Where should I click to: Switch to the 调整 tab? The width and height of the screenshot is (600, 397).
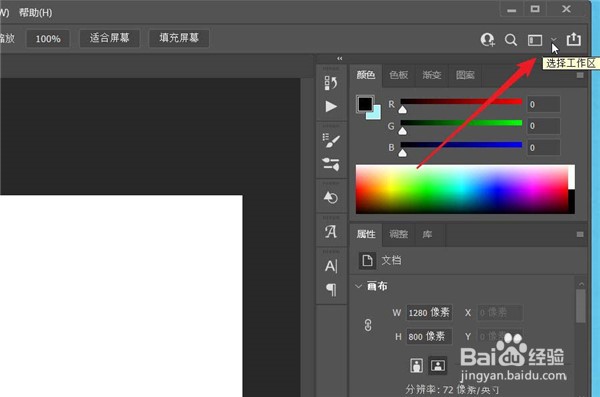pos(398,234)
